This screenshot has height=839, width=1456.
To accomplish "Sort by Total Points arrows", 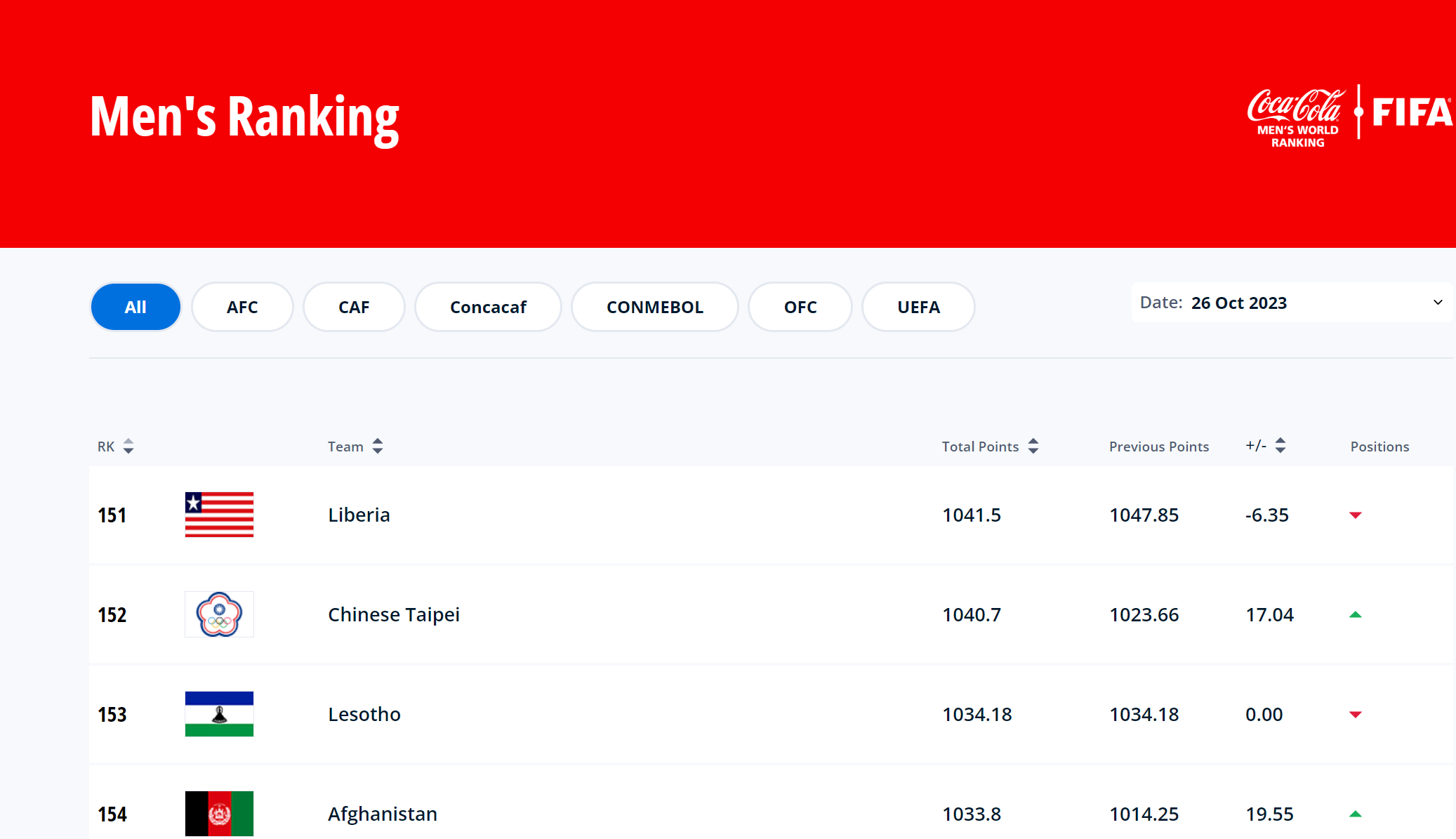I will [x=1033, y=447].
